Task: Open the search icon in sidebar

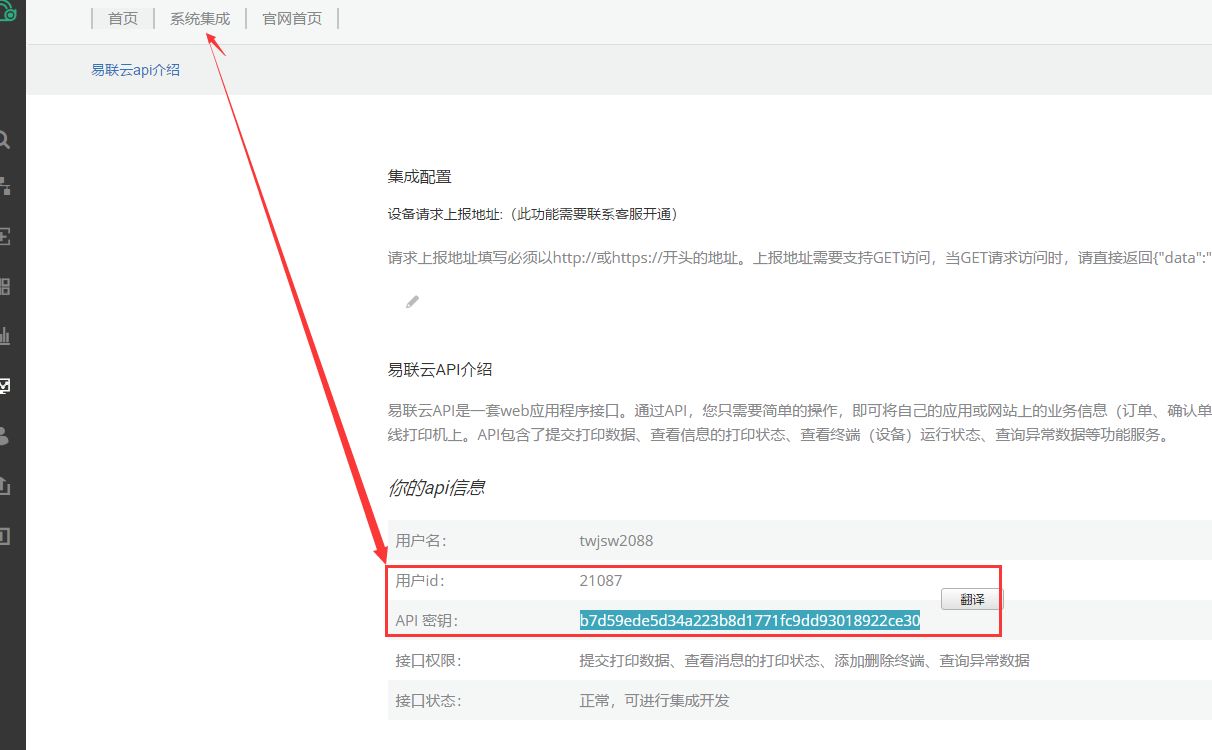Action: click(x=5, y=139)
